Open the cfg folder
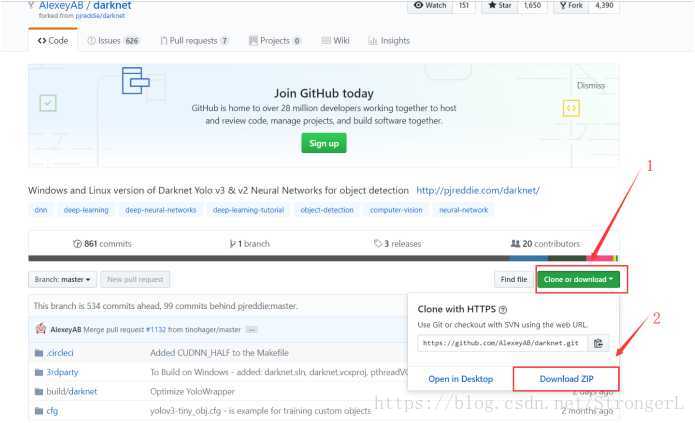This screenshot has height=423, width=695. point(52,411)
